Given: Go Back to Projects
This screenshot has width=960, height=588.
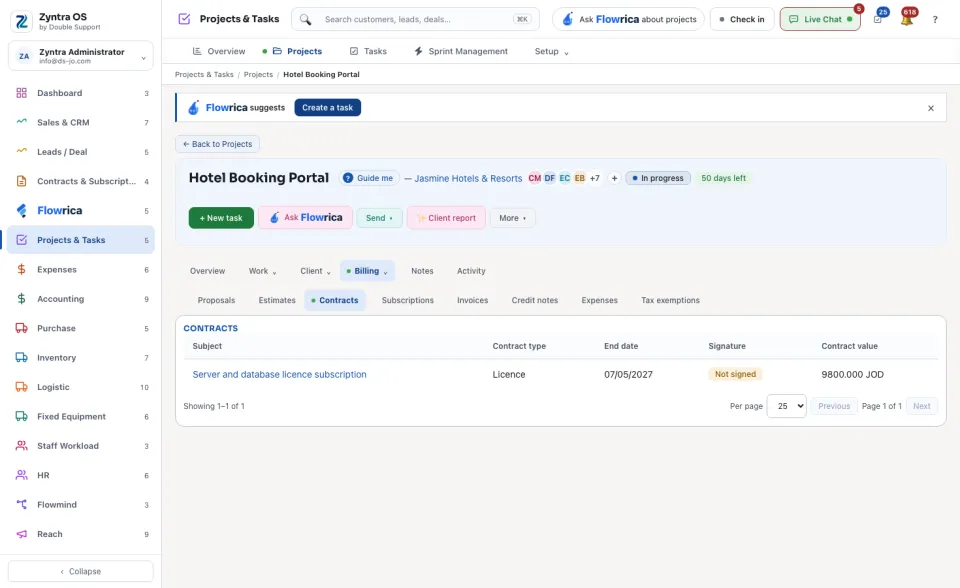Looking at the screenshot, I should click(x=217, y=144).
